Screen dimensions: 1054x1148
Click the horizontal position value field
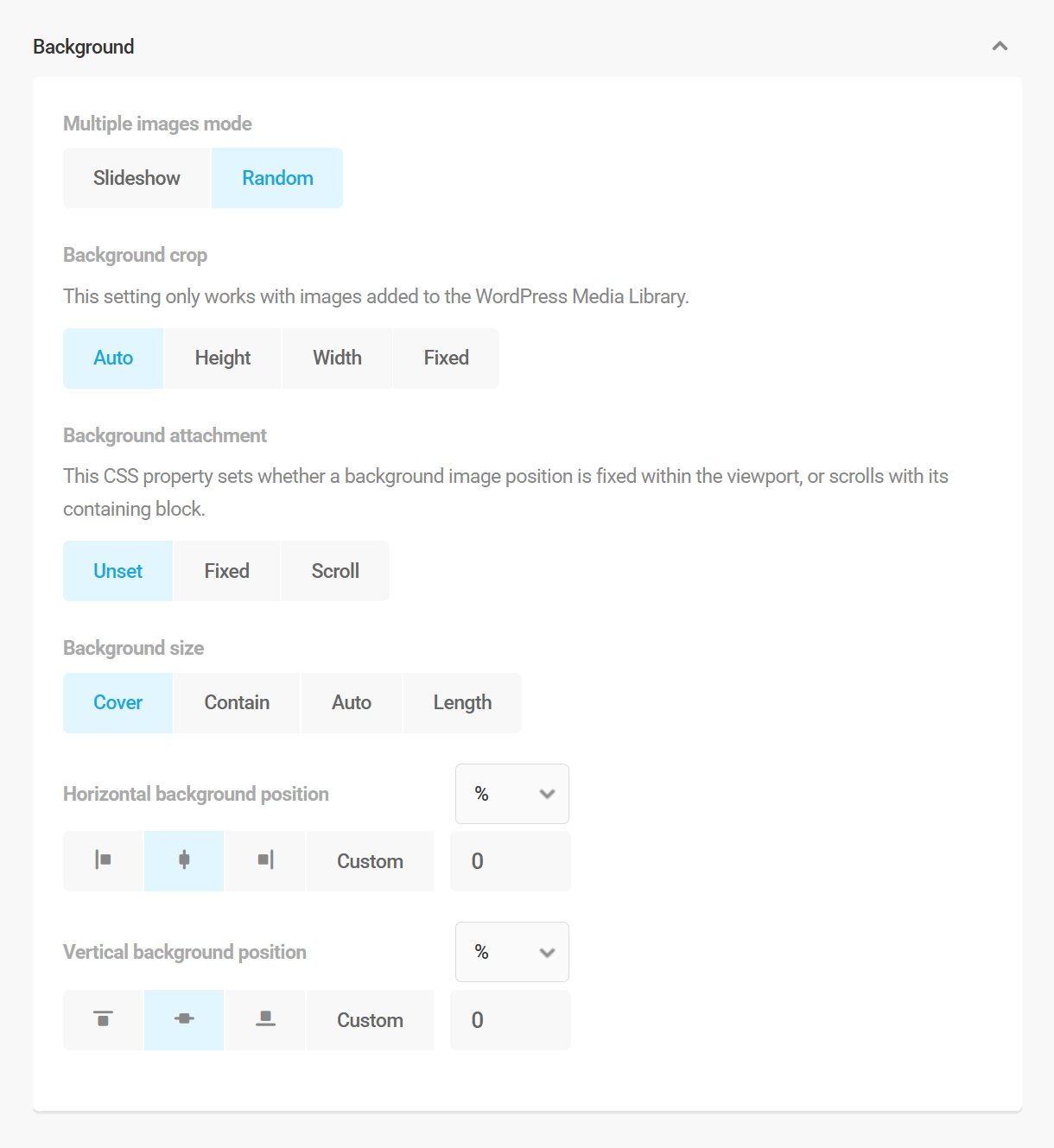pos(510,860)
